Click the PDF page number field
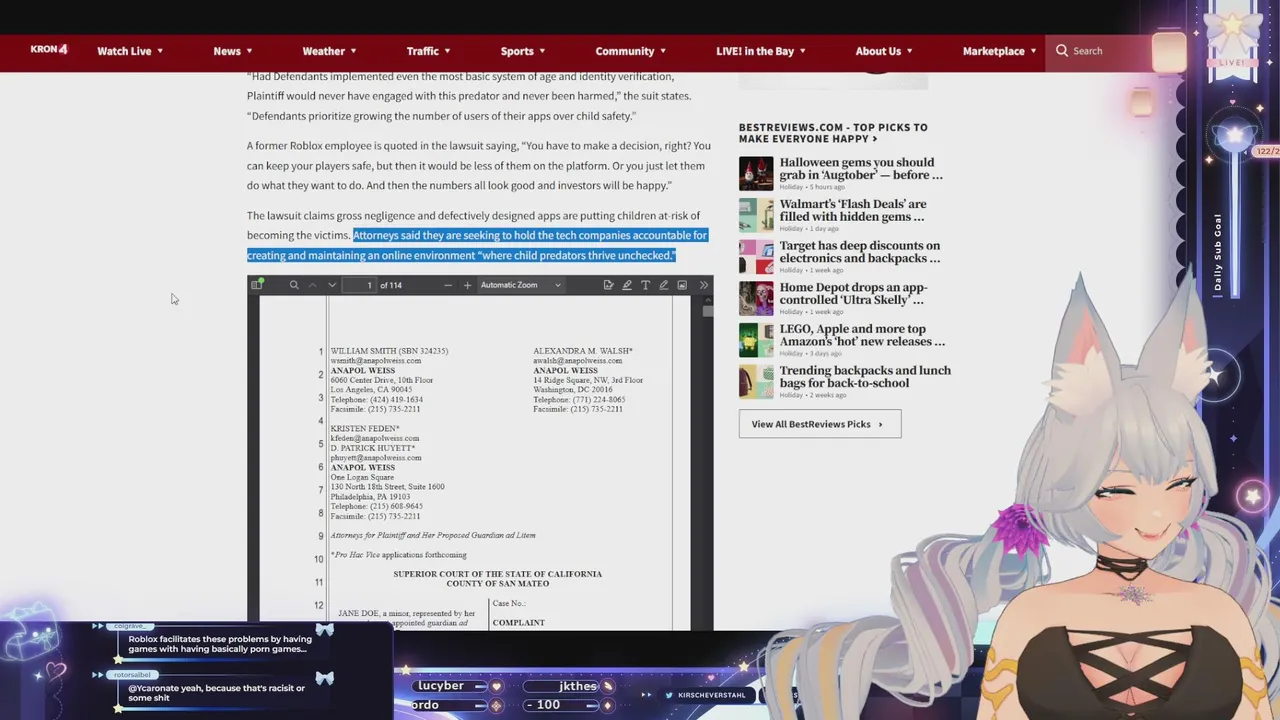This screenshot has height=720, width=1280. pos(359,285)
